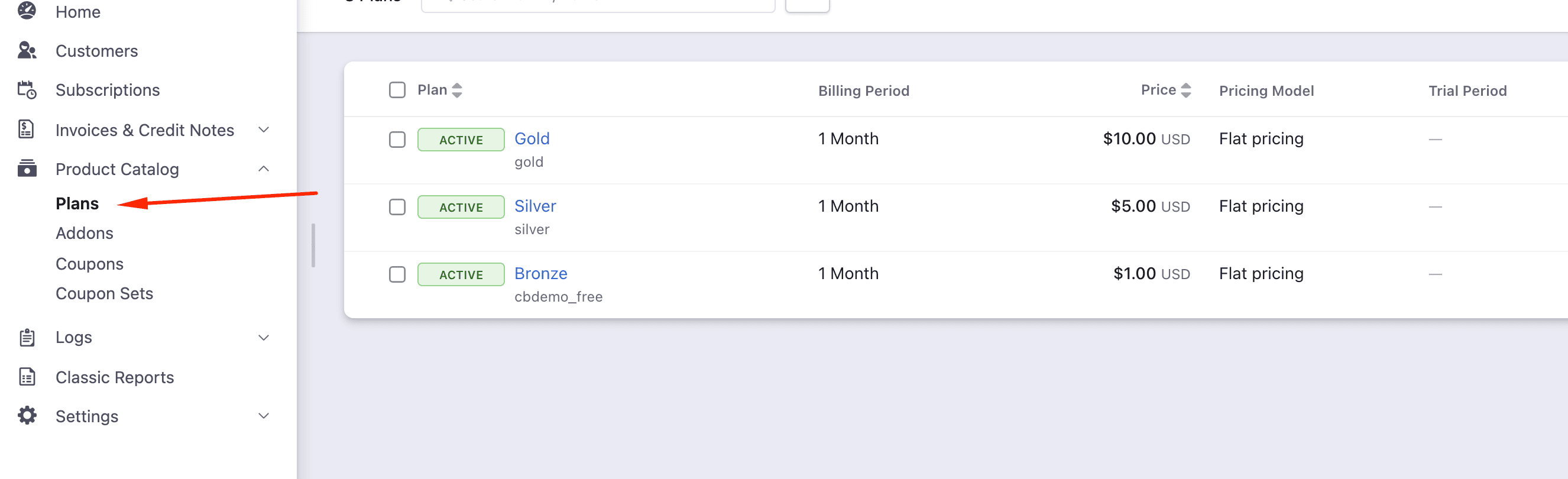Screen dimensions: 1568x479
Task: Click the $1.00 USD price value
Action: click(x=1152, y=273)
